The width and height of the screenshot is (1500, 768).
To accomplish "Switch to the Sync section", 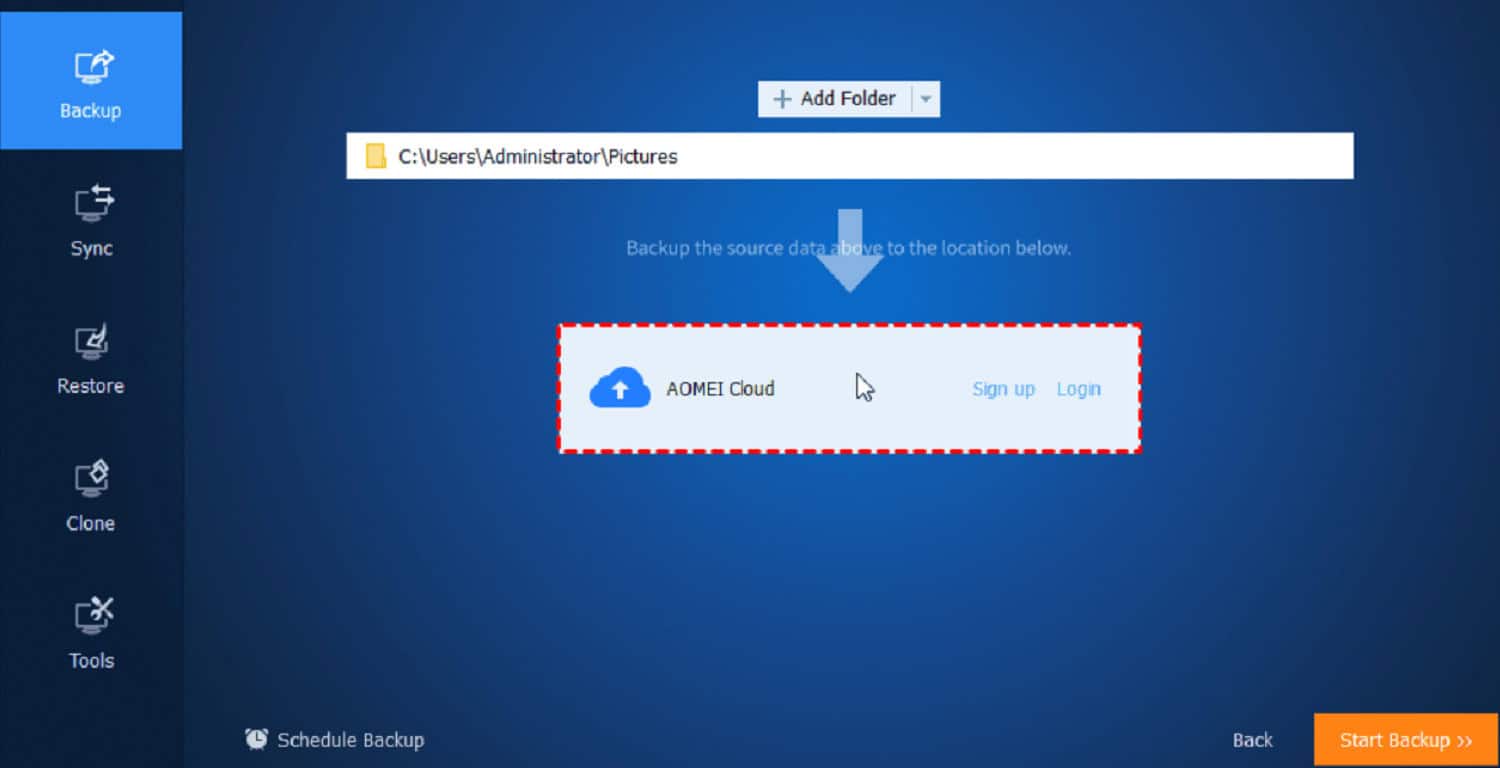I will [90, 219].
